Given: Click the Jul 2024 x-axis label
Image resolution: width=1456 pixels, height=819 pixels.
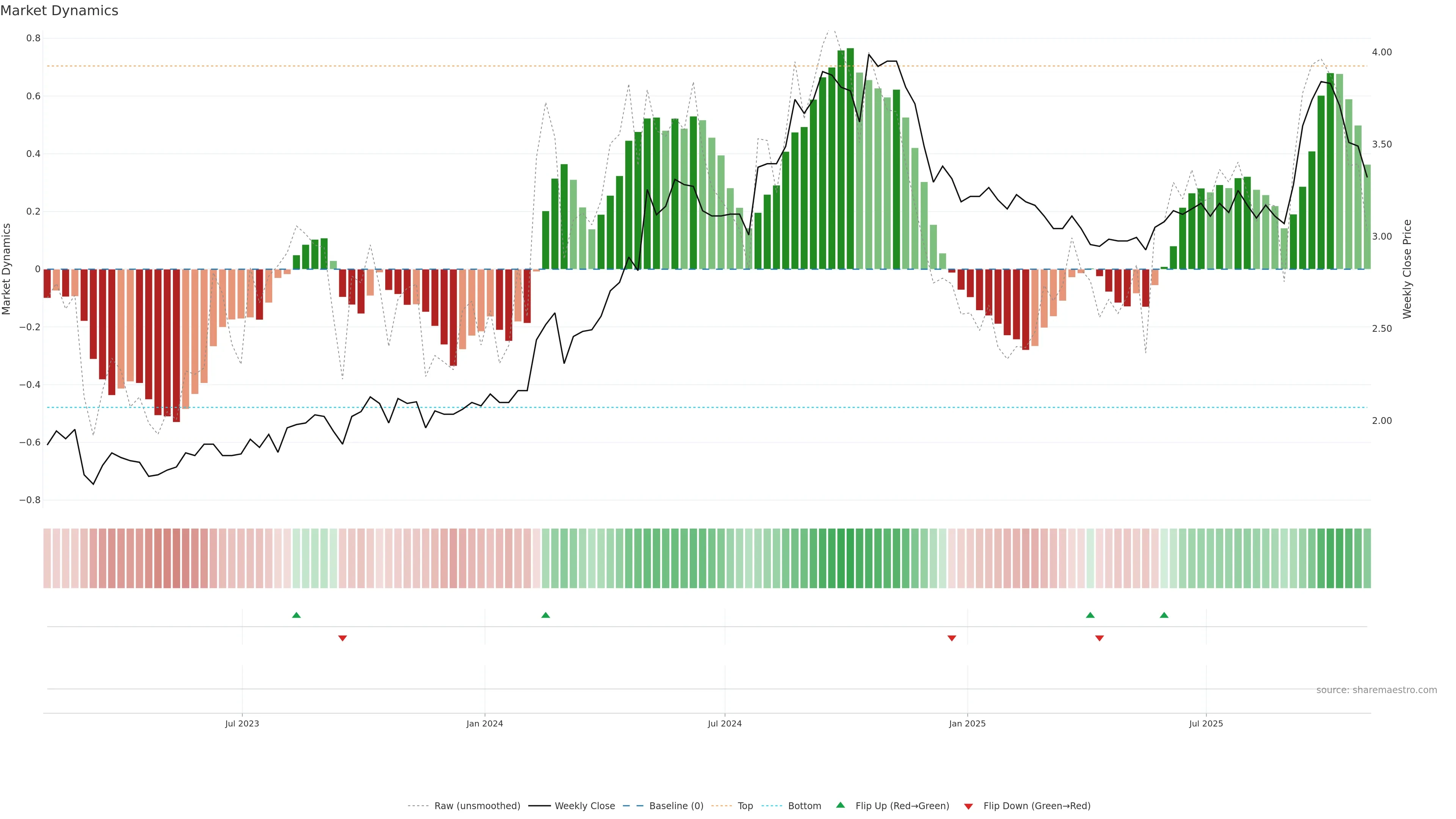Looking at the screenshot, I should [x=725, y=723].
